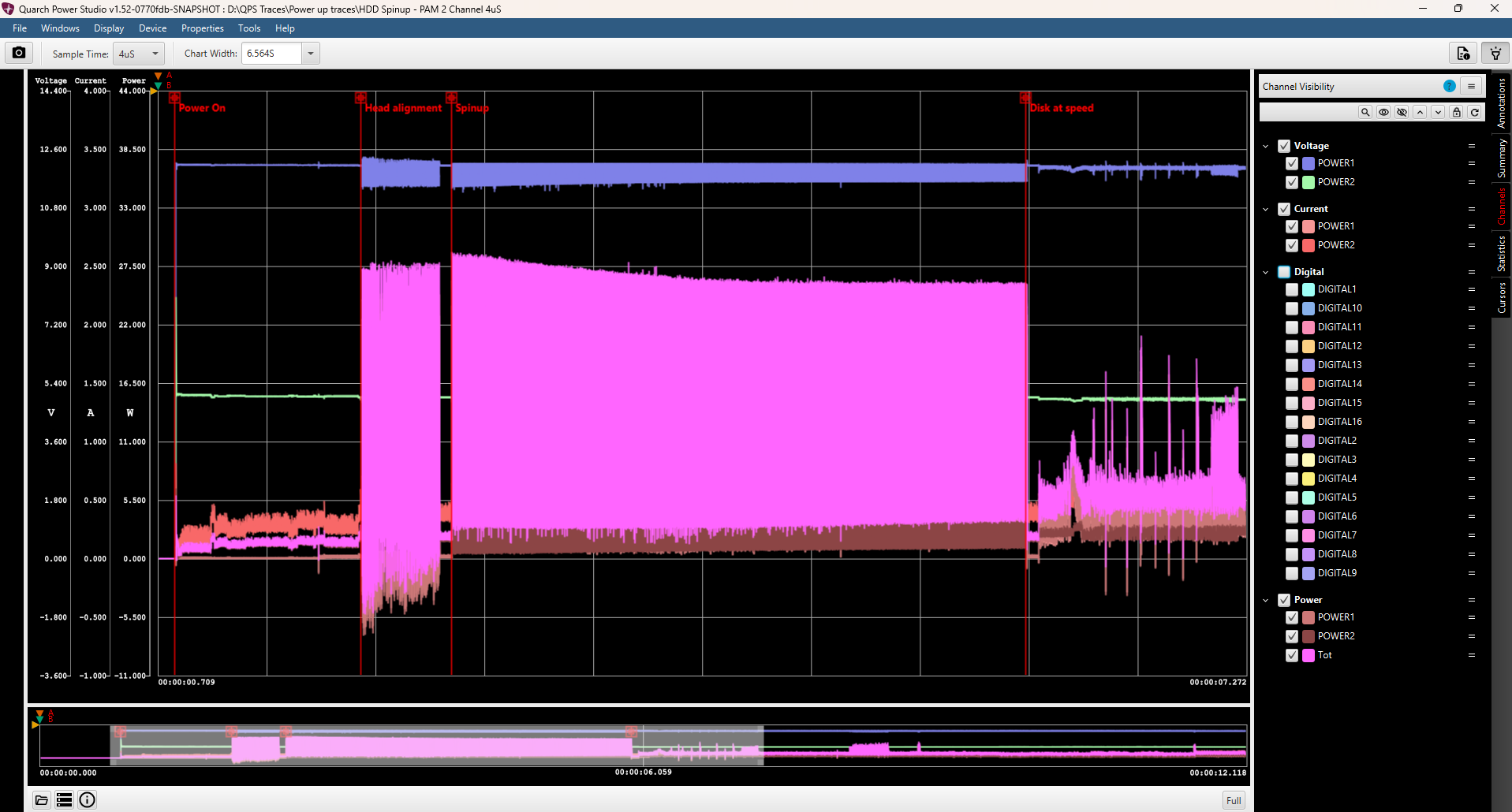This screenshot has width=1512, height=812.
Task: Toggle the Tot power channel checkbox
Action: (x=1292, y=655)
